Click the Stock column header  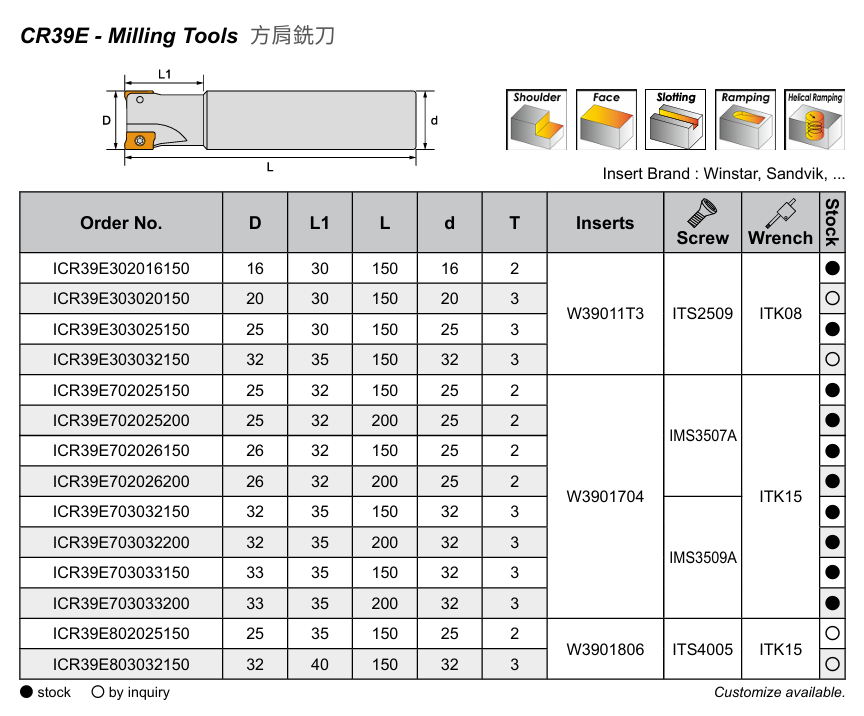point(832,223)
